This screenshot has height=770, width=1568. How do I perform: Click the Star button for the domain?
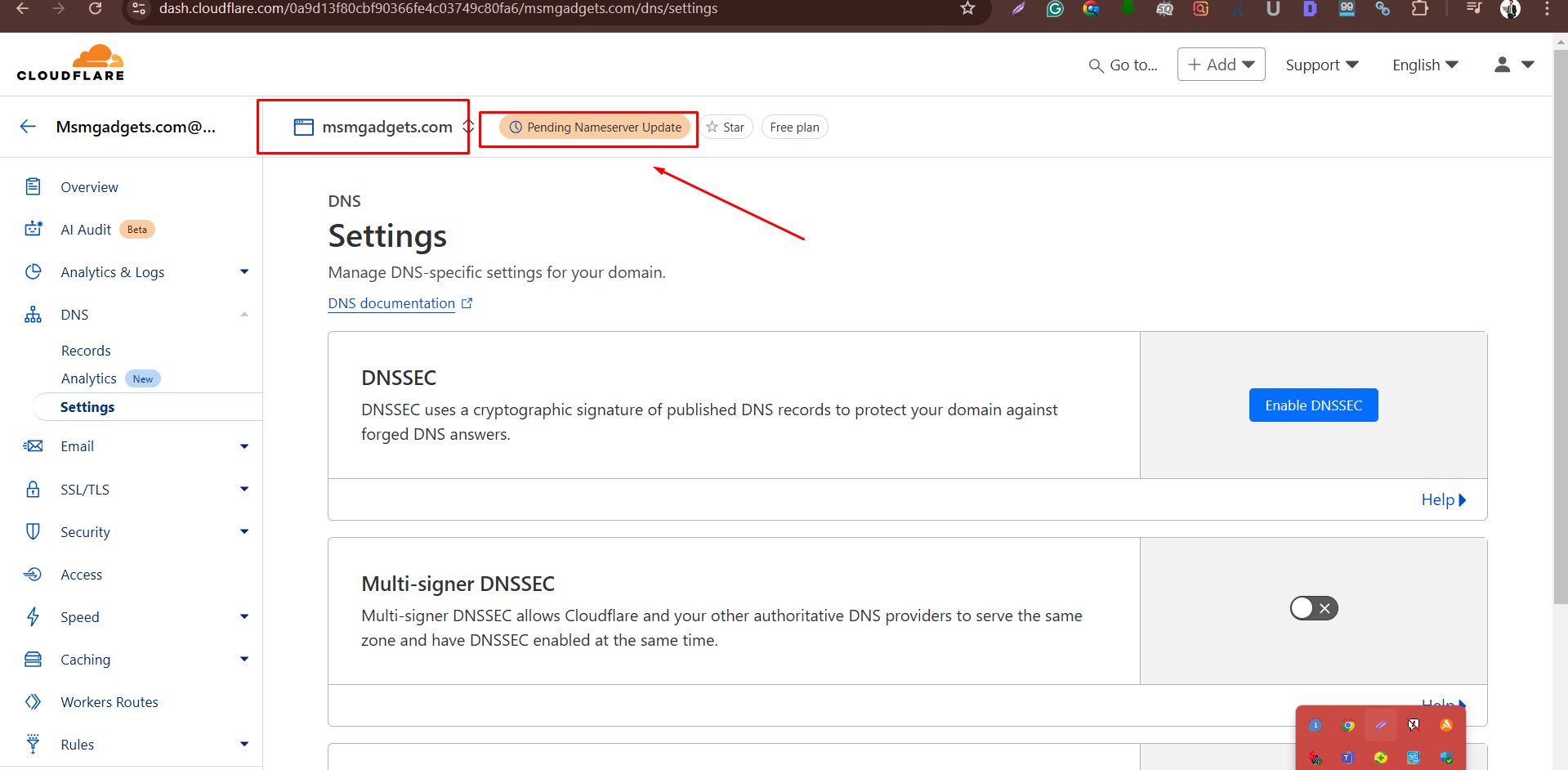726,127
